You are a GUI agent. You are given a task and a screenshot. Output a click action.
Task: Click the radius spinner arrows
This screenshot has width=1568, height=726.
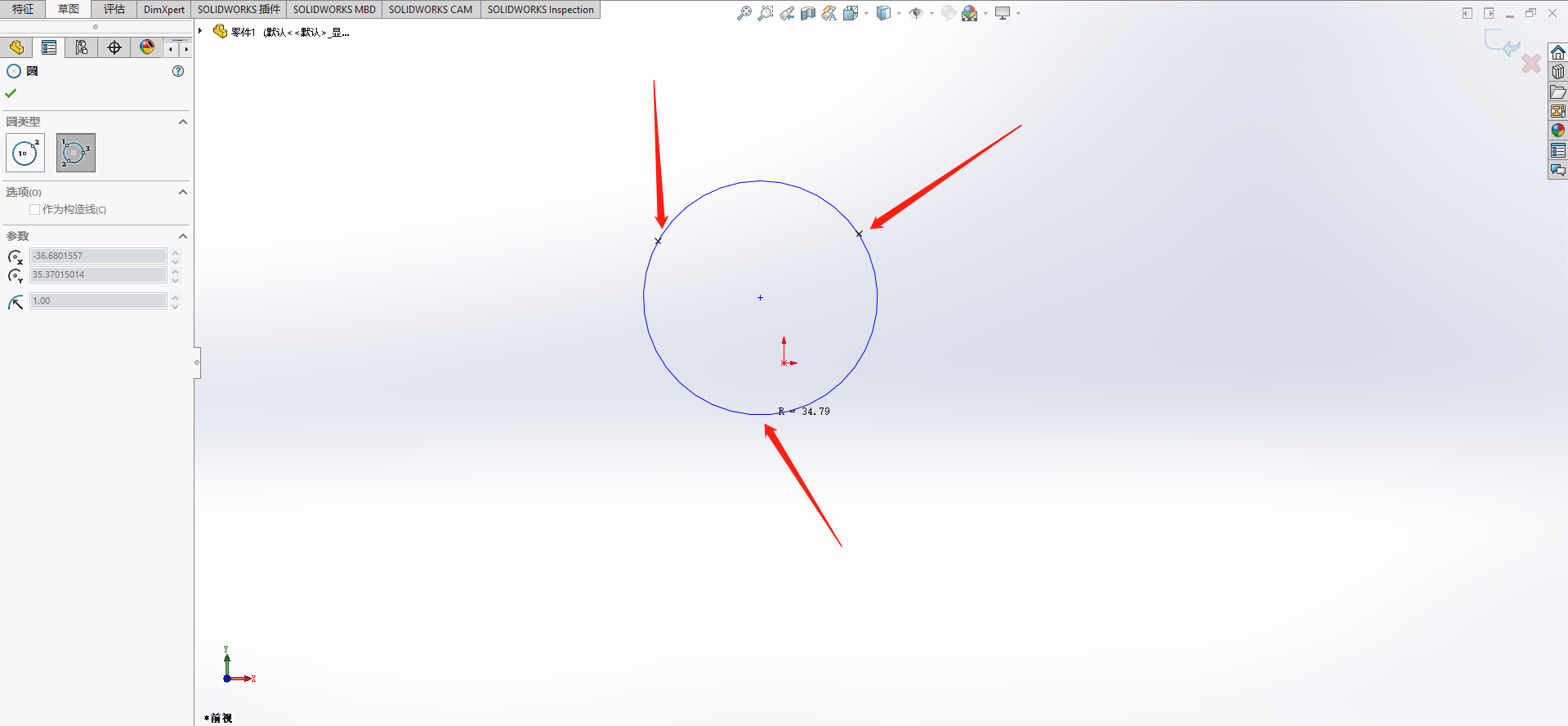pyautogui.click(x=175, y=301)
